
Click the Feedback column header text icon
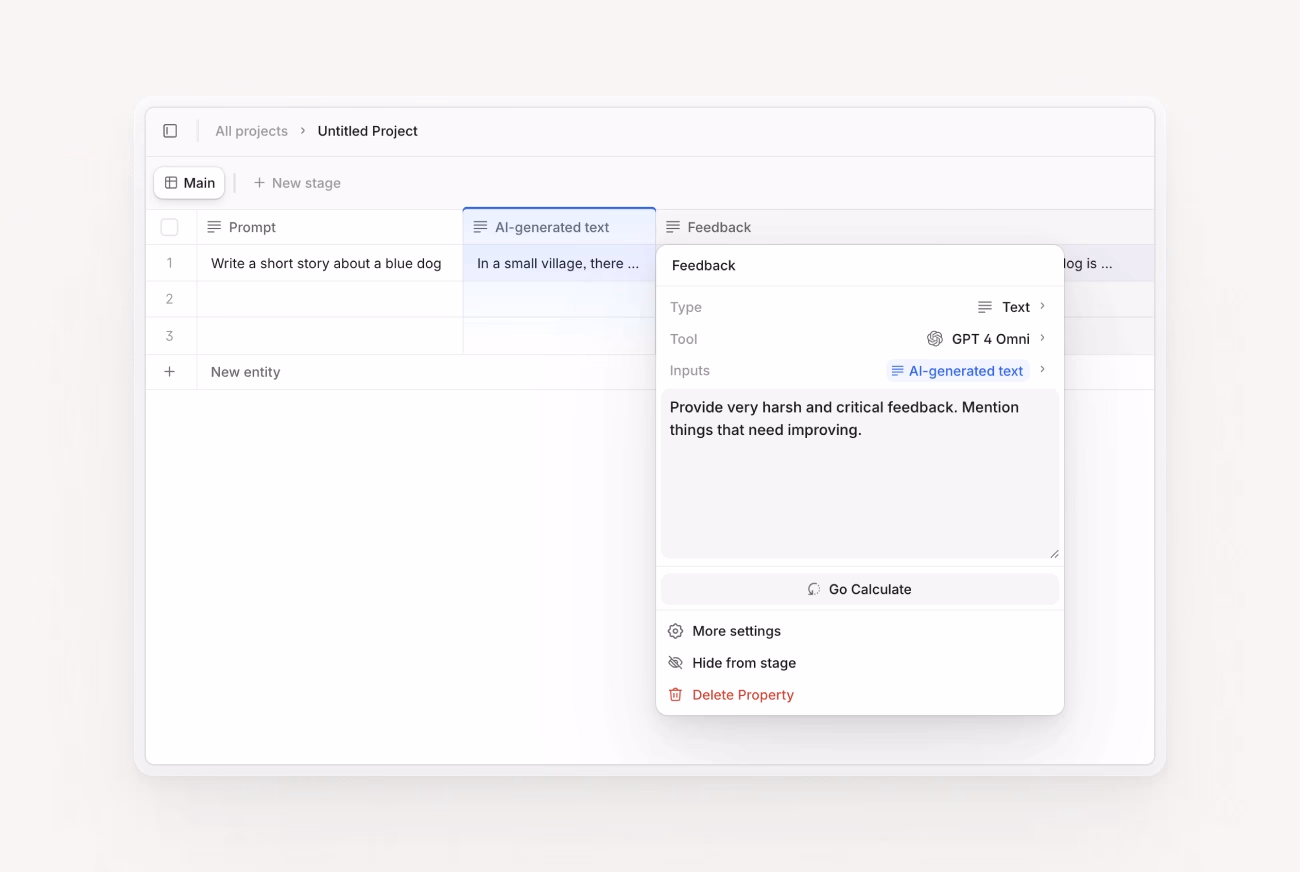pyautogui.click(x=673, y=227)
